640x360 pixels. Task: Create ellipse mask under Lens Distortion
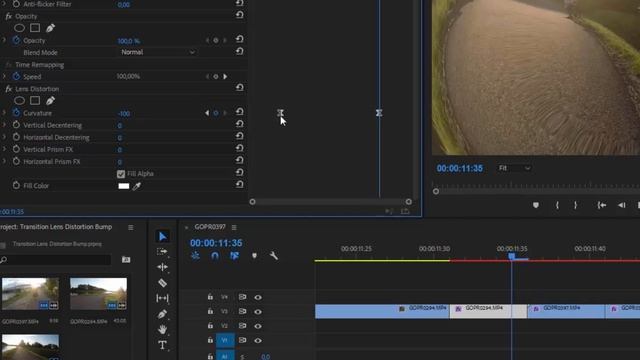point(19,101)
